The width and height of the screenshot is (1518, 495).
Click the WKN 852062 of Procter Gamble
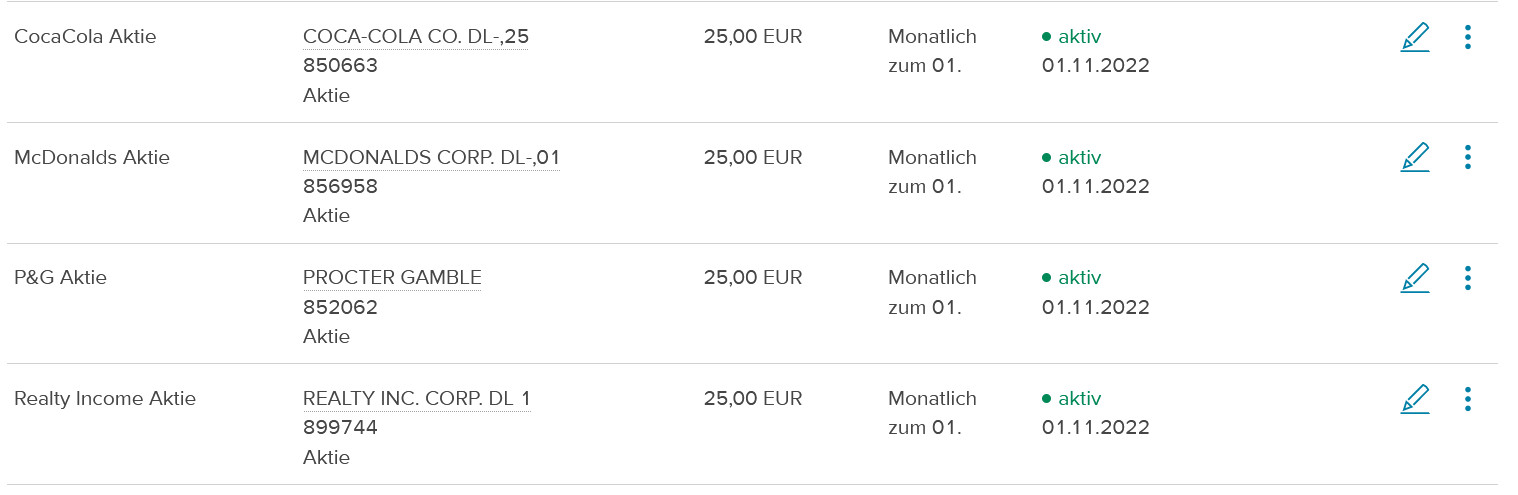[x=340, y=307]
